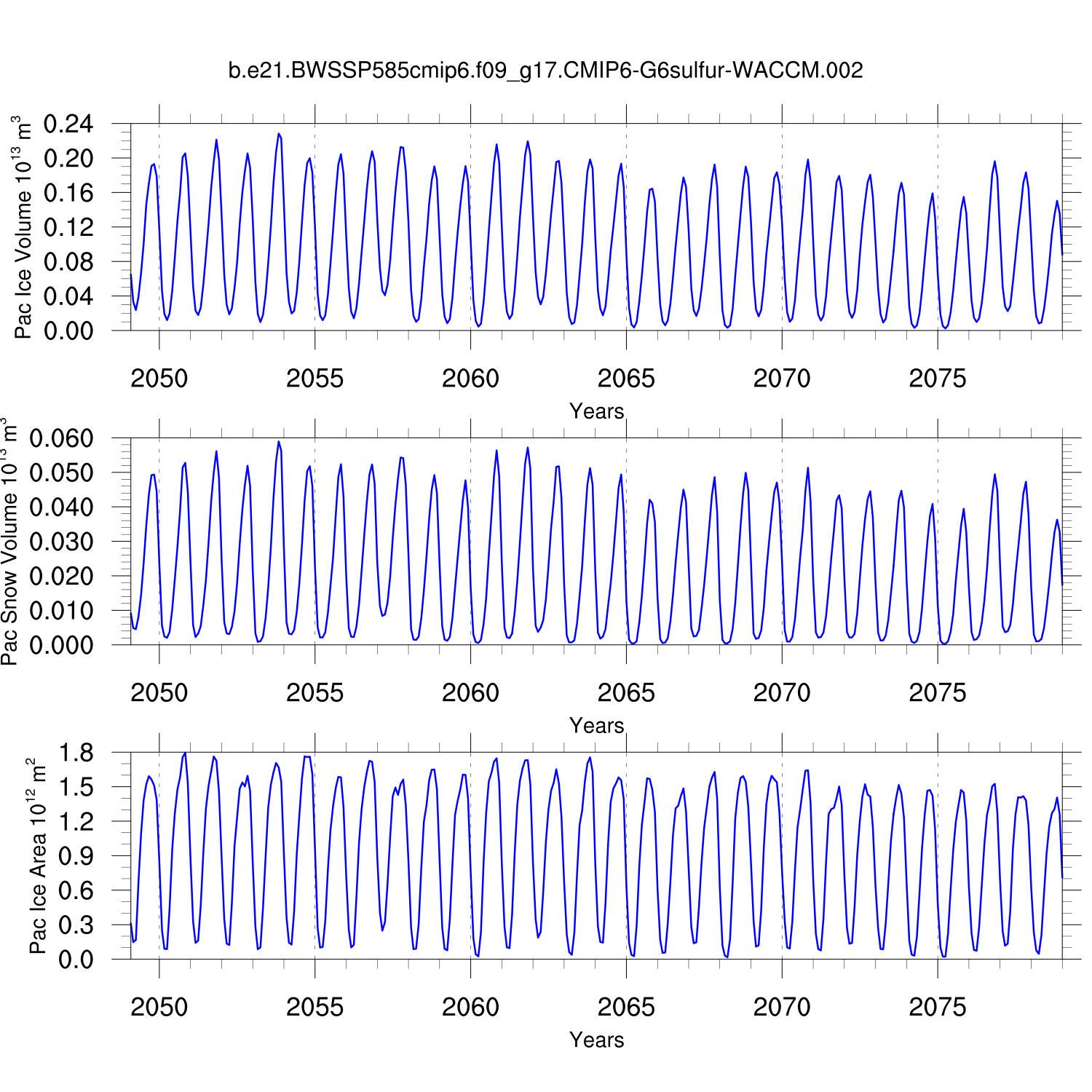The width and height of the screenshot is (1092, 1092).
Task: Click the 0.3 value on ice area axis
Action: (76, 925)
